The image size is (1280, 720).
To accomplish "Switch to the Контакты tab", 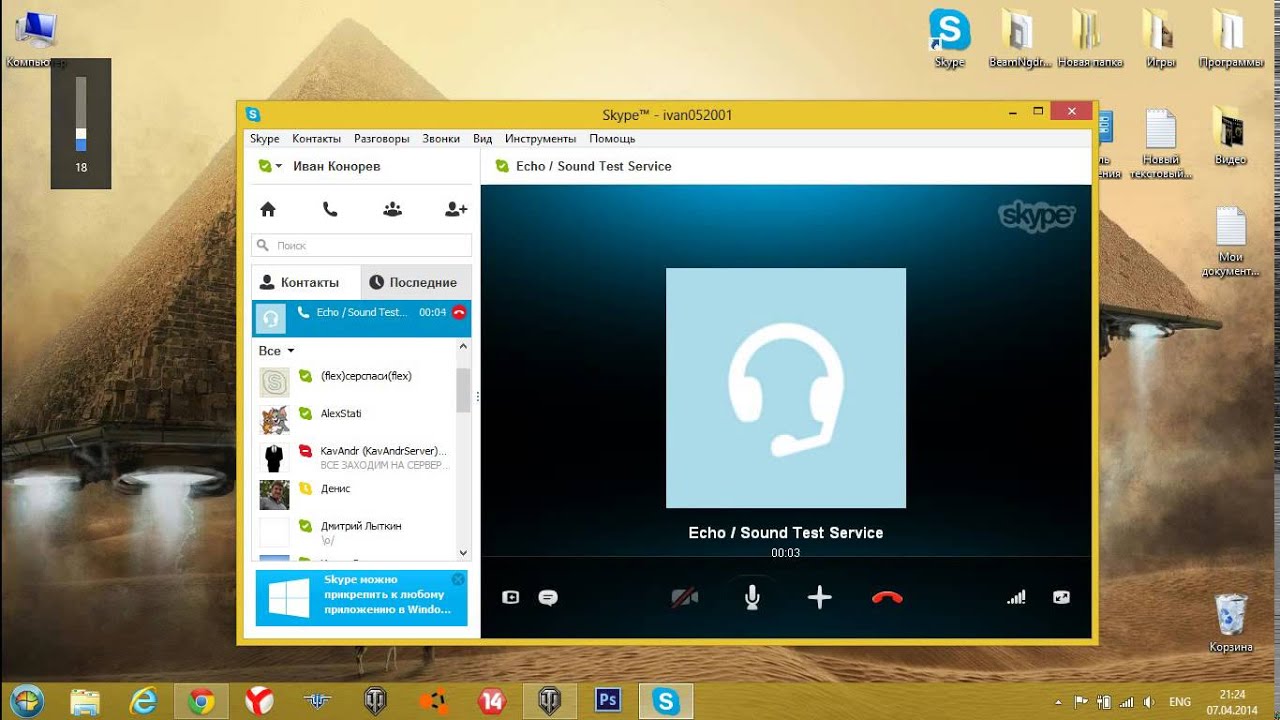I will click(306, 282).
